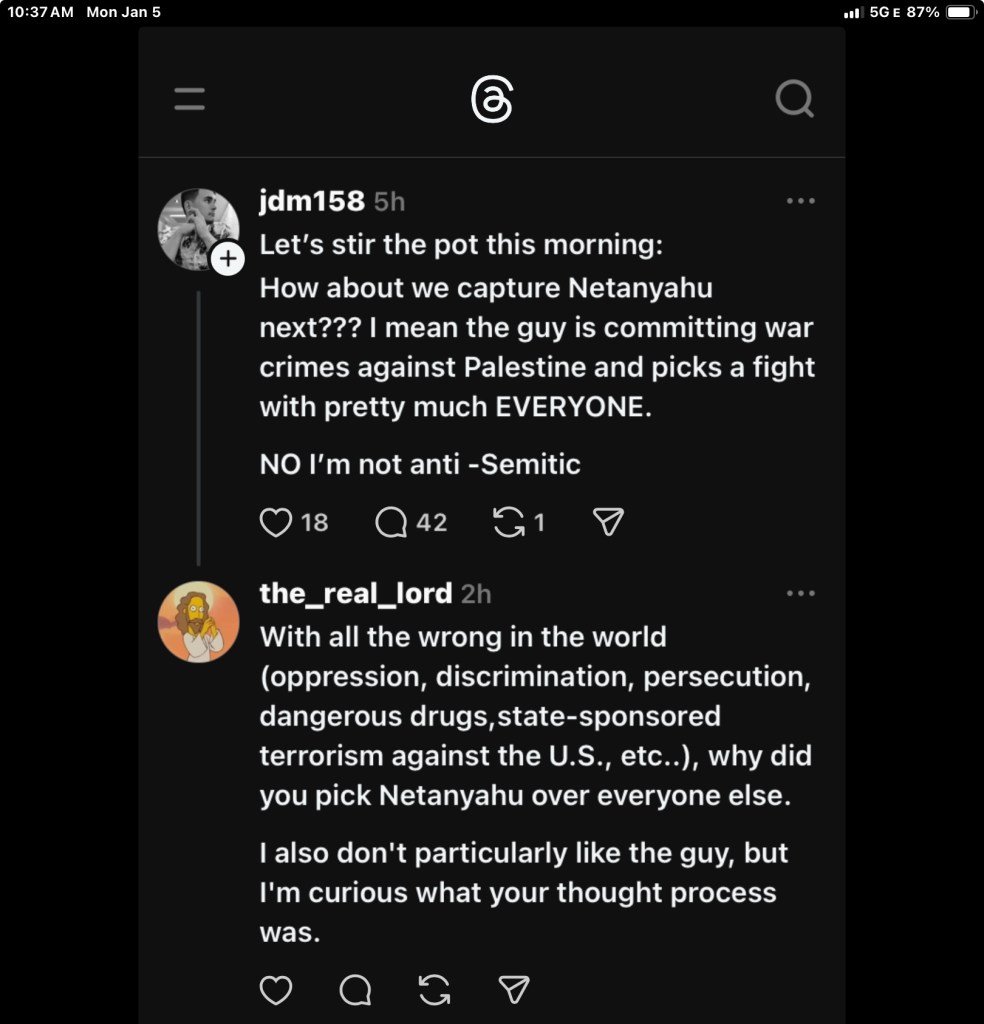Image resolution: width=984 pixels, height=1024 pixels.
Task: Repost jdm158's post
Action: click(x=509, y=522)
